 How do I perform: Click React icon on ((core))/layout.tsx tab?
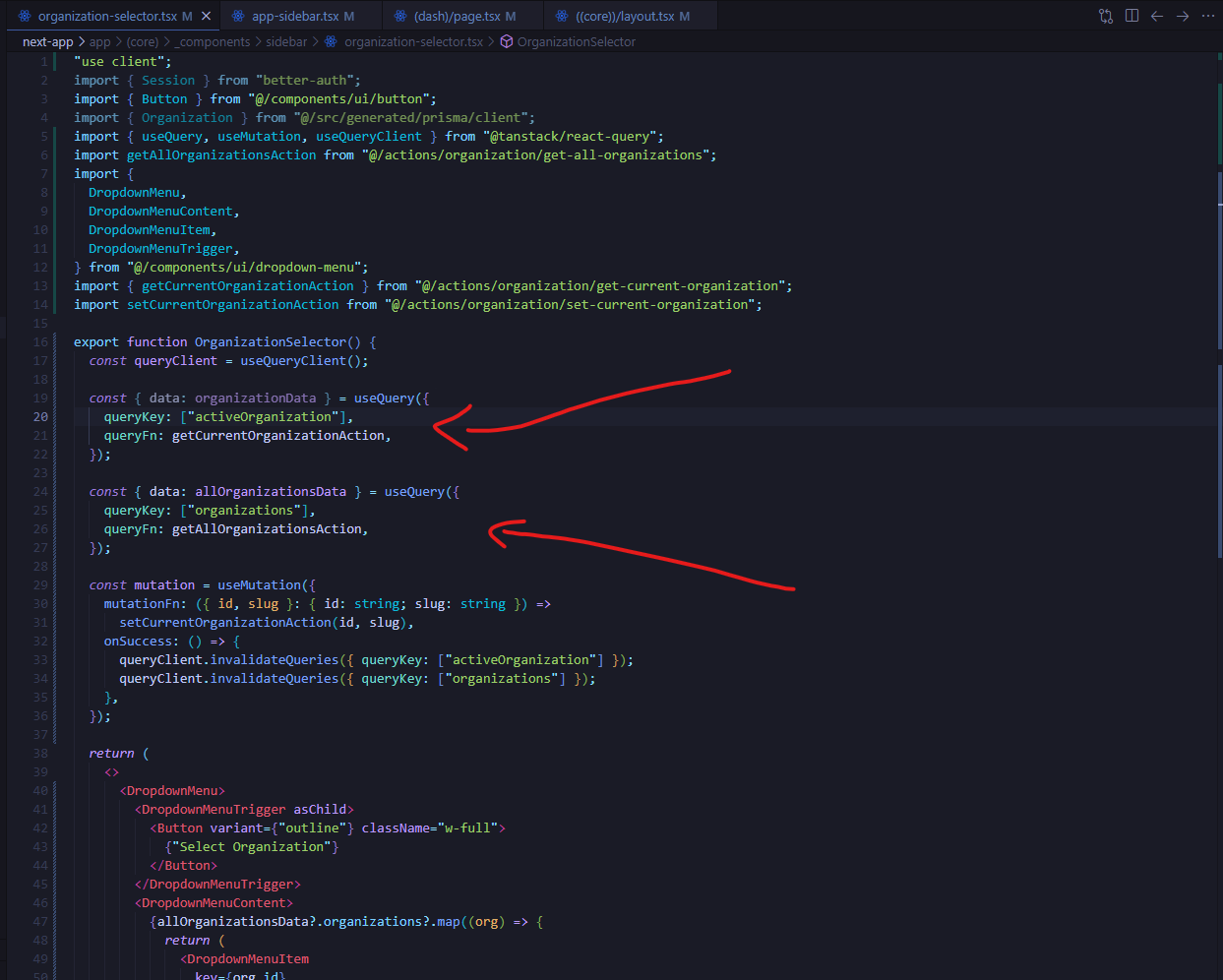click(x=562, y=16)
